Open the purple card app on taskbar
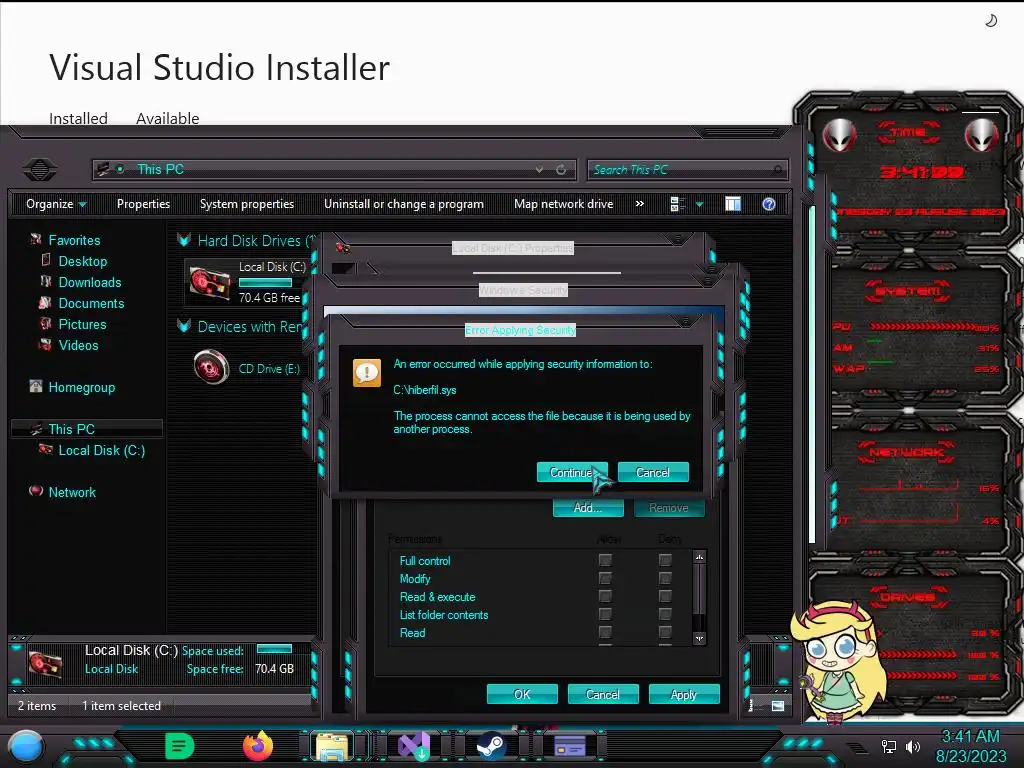The image size is (1024, 768). [x=570, y=746]
